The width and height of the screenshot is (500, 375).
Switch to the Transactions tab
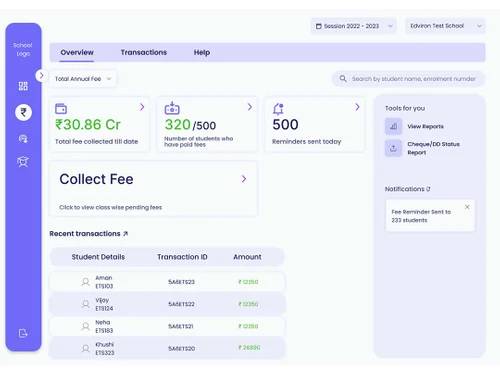click(x=144, y=52)
